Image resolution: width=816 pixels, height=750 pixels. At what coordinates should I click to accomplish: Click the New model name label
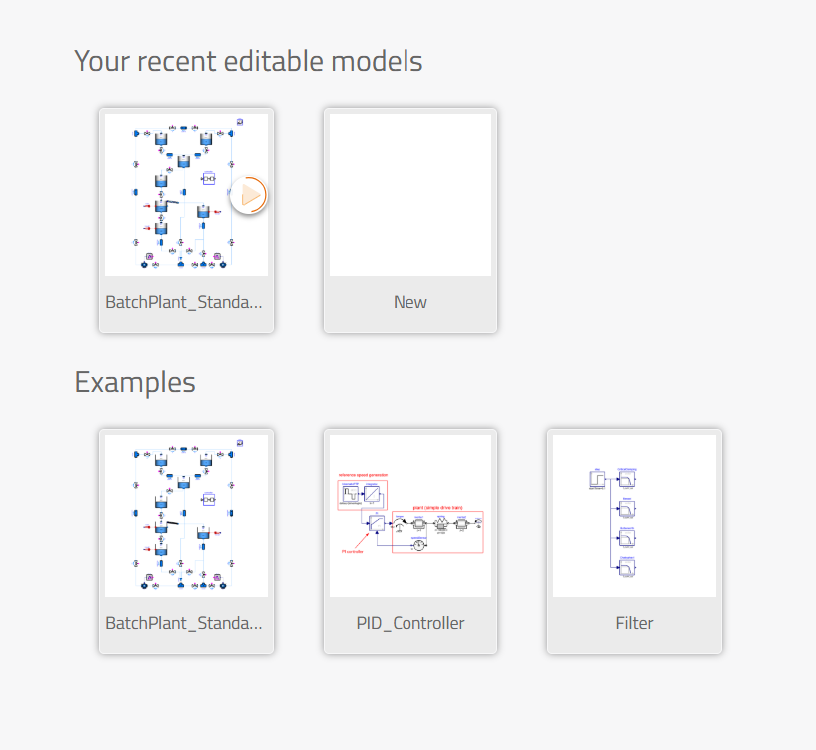tap(410, 302)
